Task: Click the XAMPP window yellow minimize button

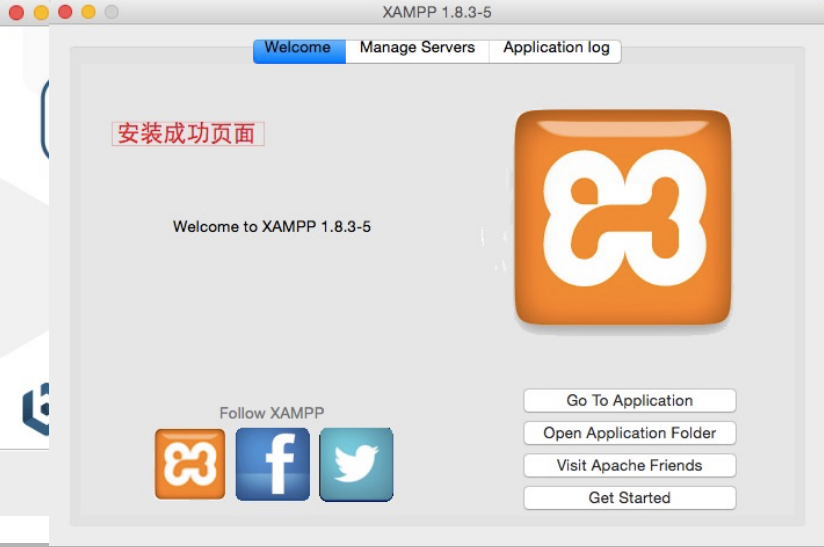Action: pyautogui.click(x=88, y=12)
